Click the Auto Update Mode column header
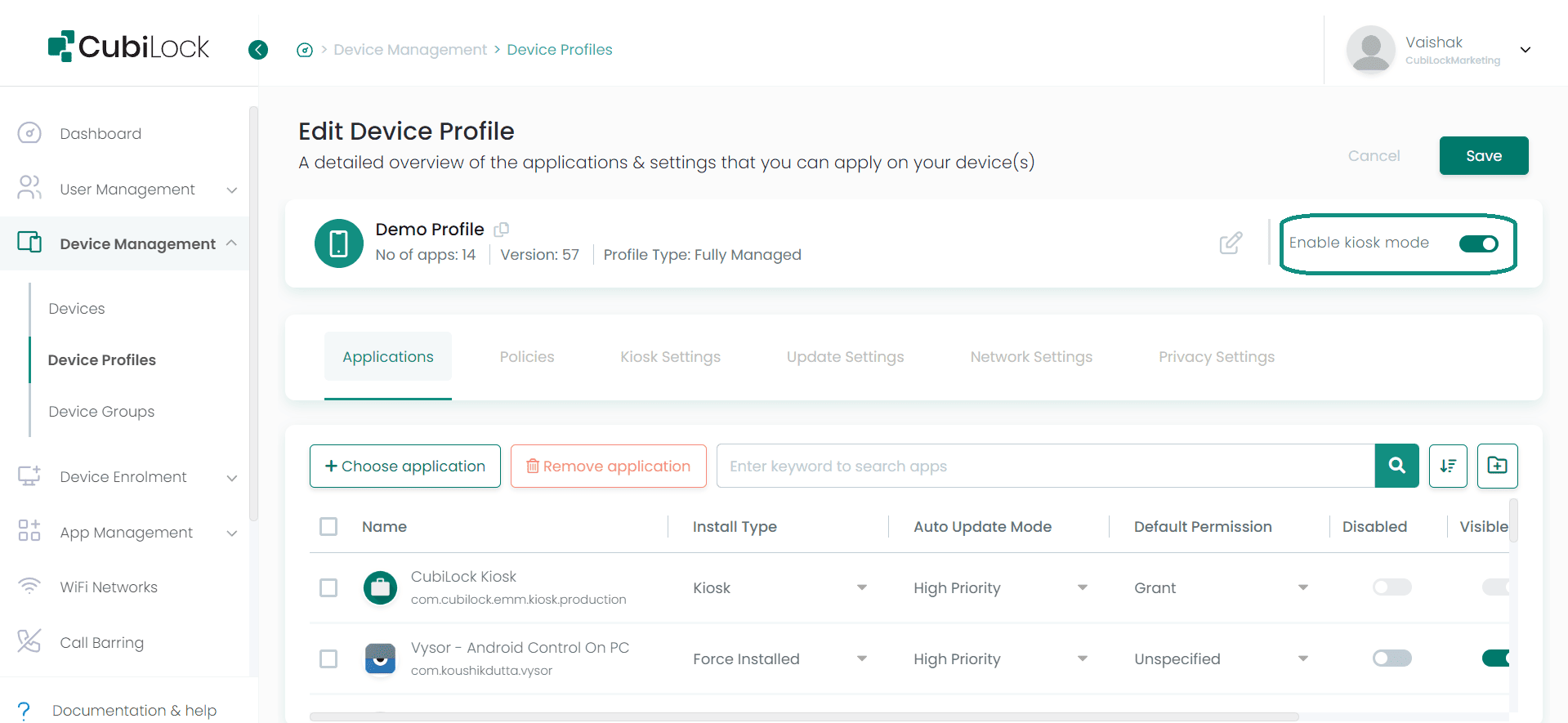 point(982,527)
